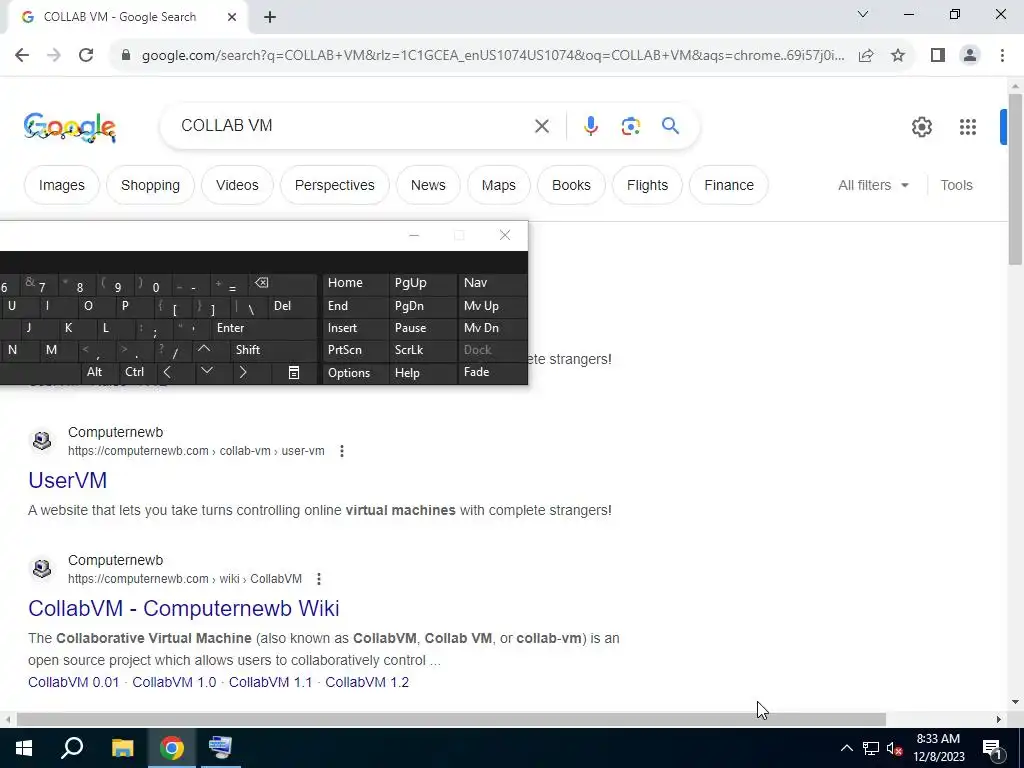Toggle the on-screen keyboard Nav mode
Image resolution: width=1024 pixels, height=768 pixels.
[x=492, y=283]
